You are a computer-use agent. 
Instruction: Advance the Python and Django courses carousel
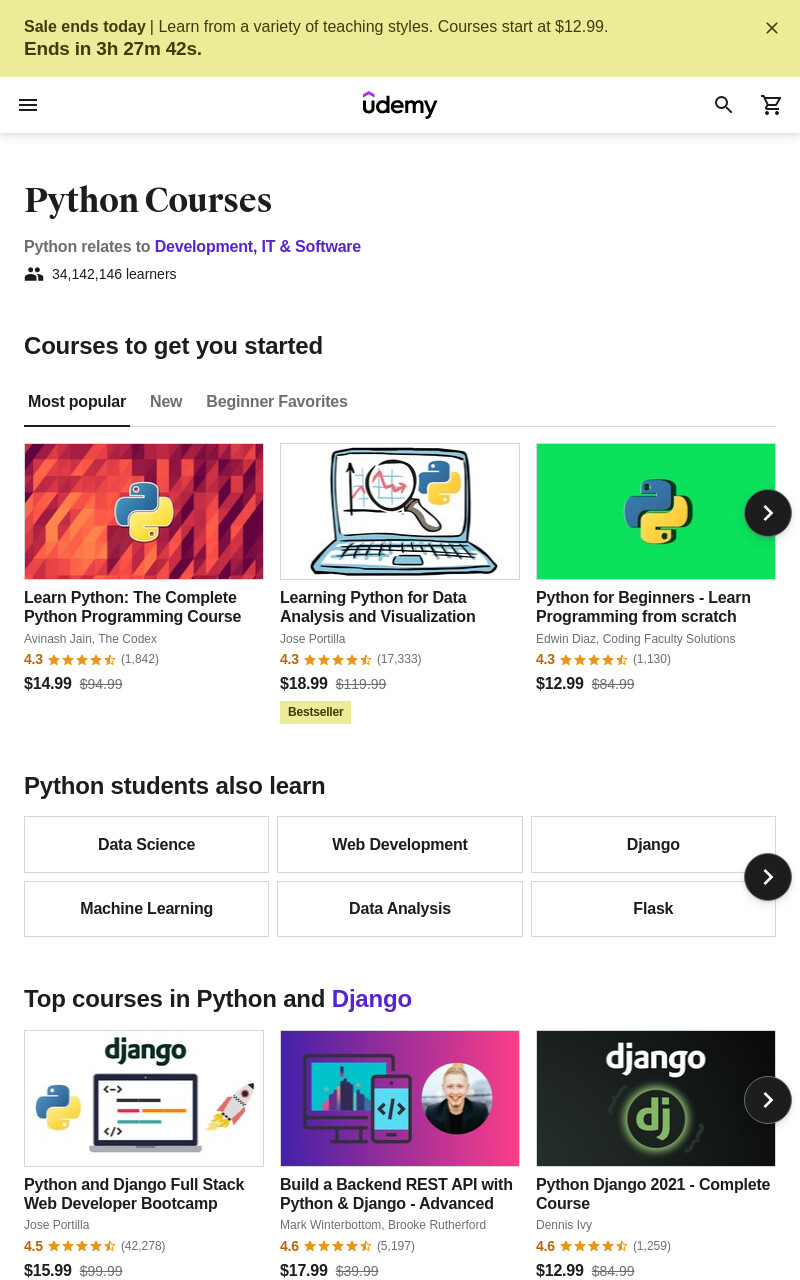(x=768, y=1100)
